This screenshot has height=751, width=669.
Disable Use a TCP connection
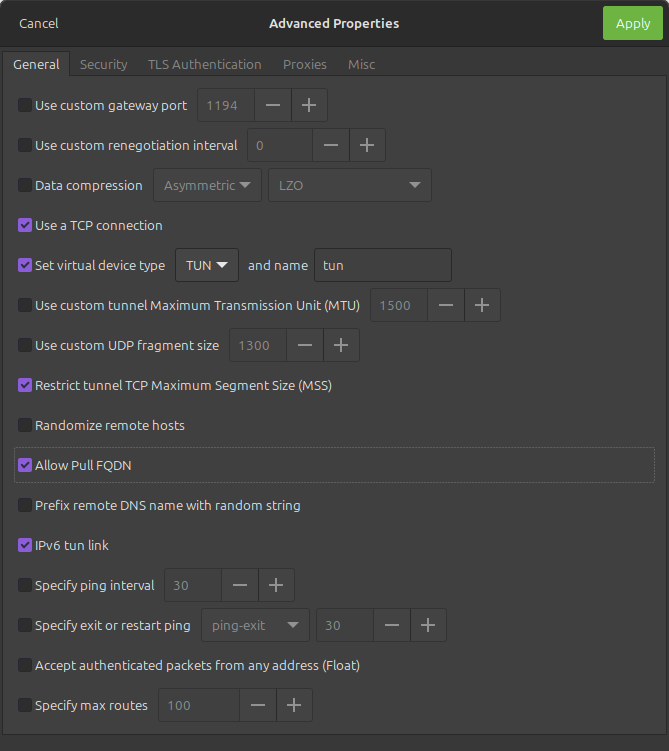pos(25,225)
